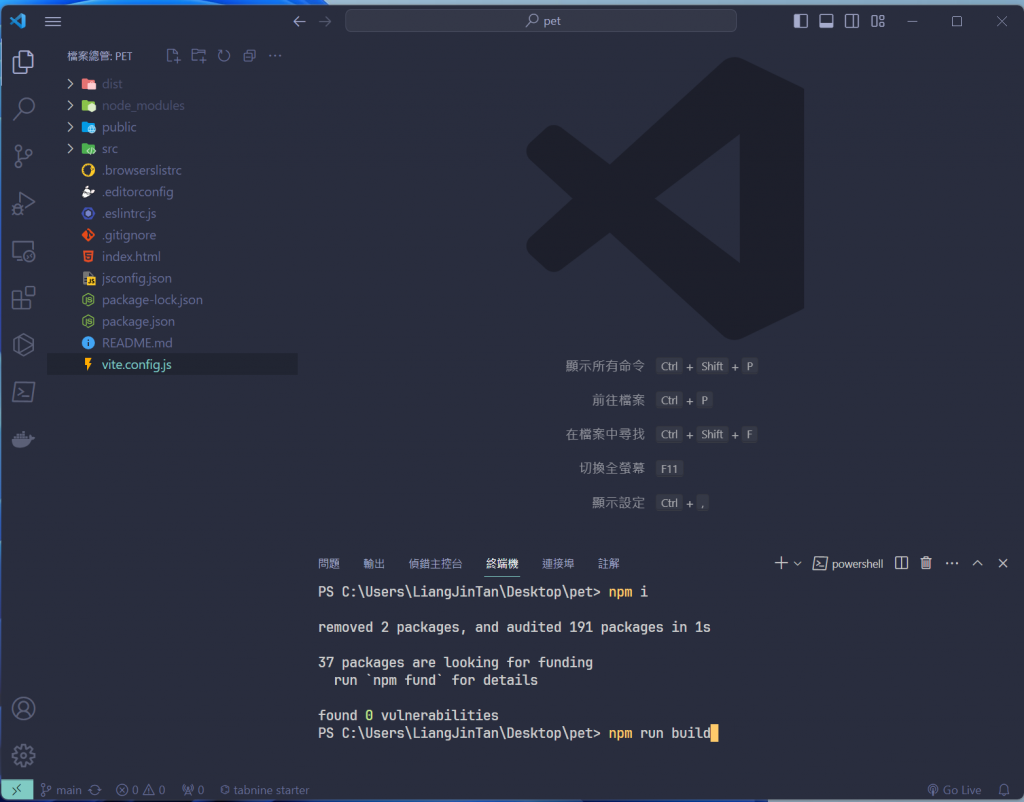Toggle bottom panel visibility

tap(826, 22)
